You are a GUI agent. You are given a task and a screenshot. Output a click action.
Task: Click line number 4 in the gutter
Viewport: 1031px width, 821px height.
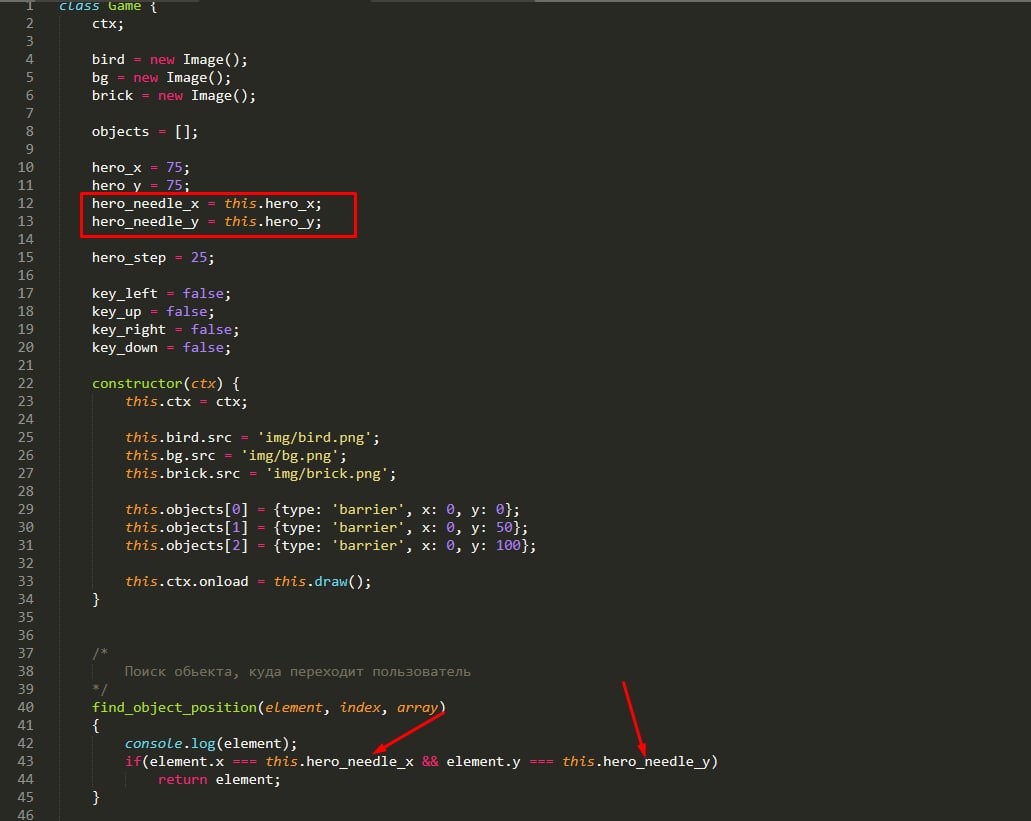coord(30,59)
